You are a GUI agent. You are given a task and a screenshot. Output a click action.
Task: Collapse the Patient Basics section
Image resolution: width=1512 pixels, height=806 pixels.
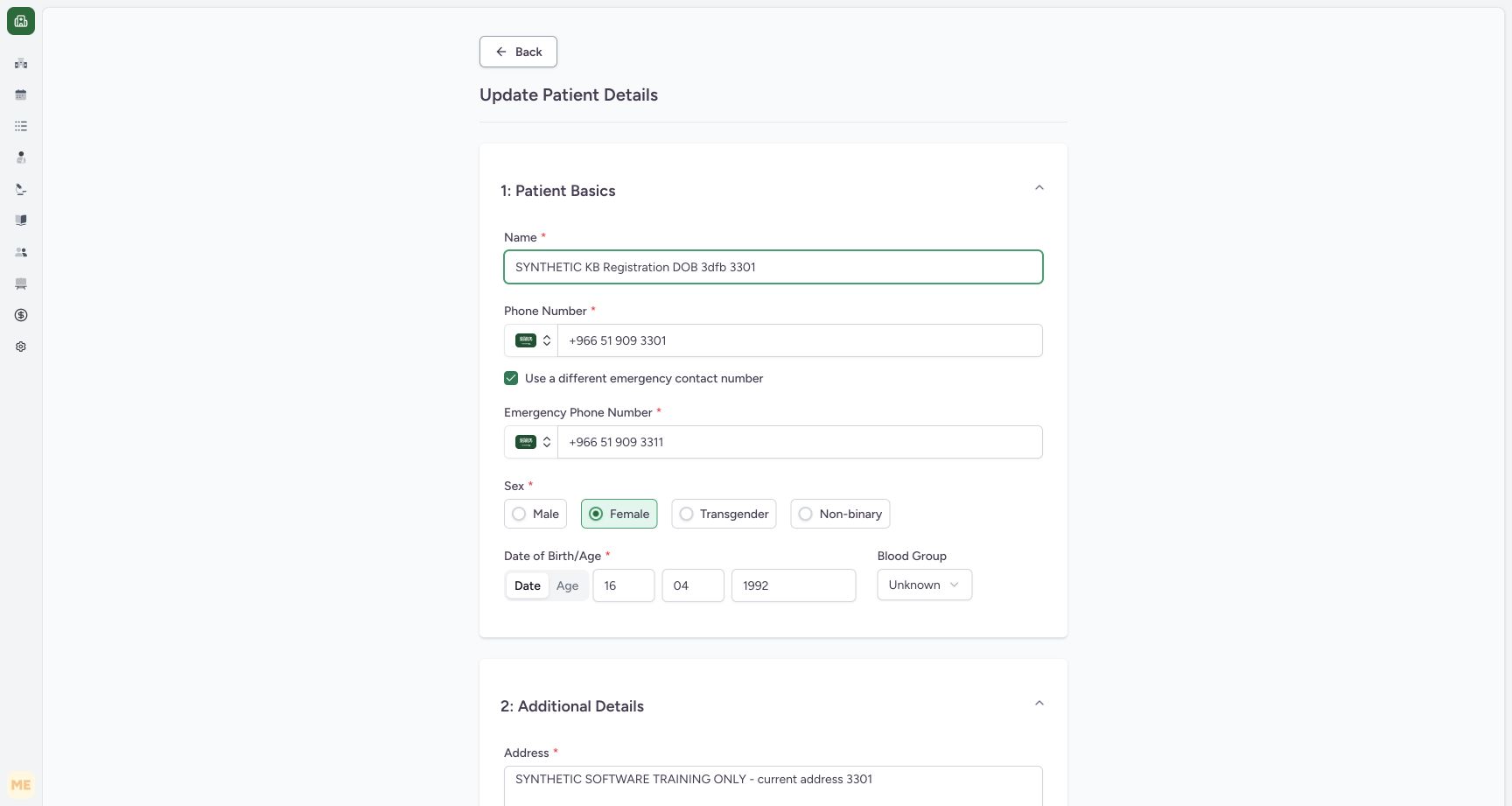tap(1039, 188)
